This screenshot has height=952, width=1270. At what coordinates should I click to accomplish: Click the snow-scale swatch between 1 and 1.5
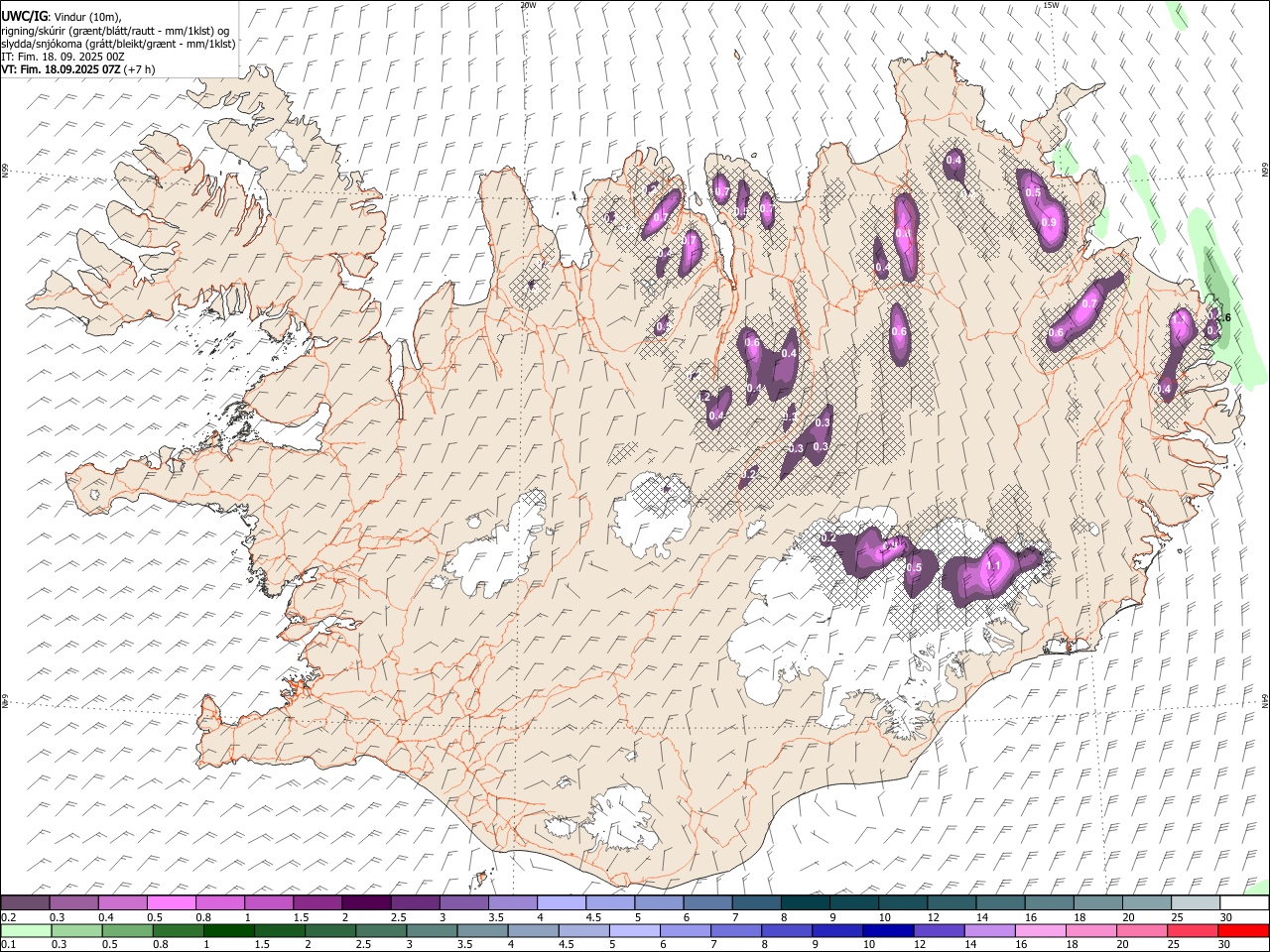tap(269, 902)
